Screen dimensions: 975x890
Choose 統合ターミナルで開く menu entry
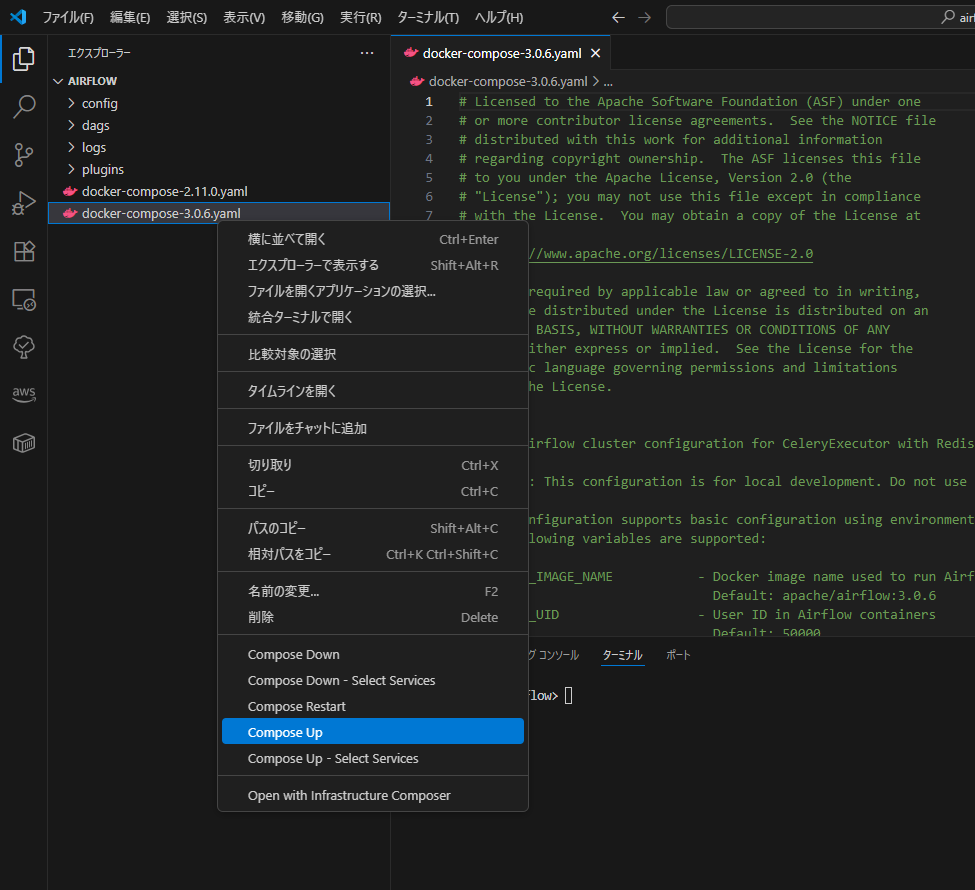373,317
